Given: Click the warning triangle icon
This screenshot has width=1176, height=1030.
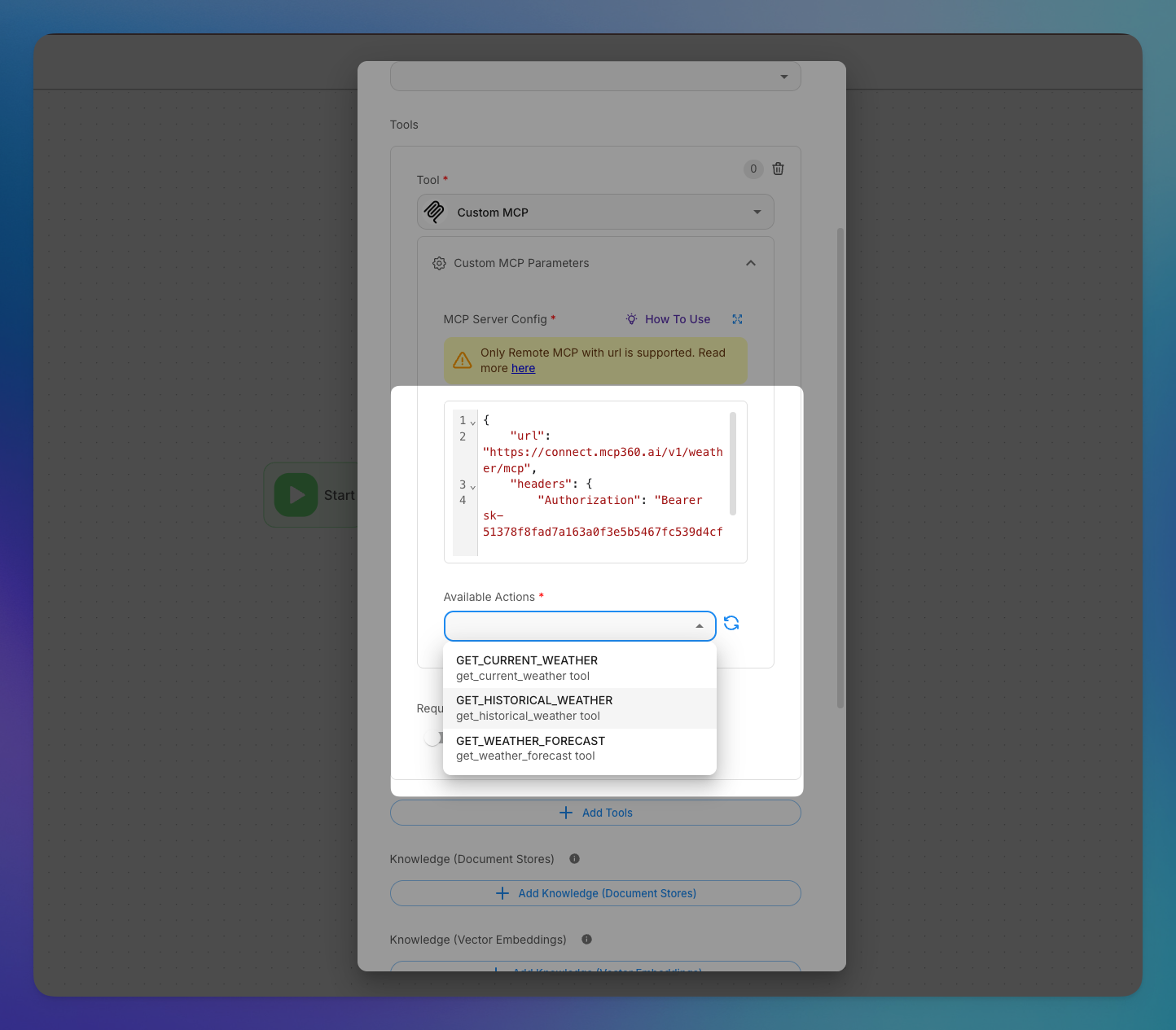Looking at the screenshot, I should 463,361.
